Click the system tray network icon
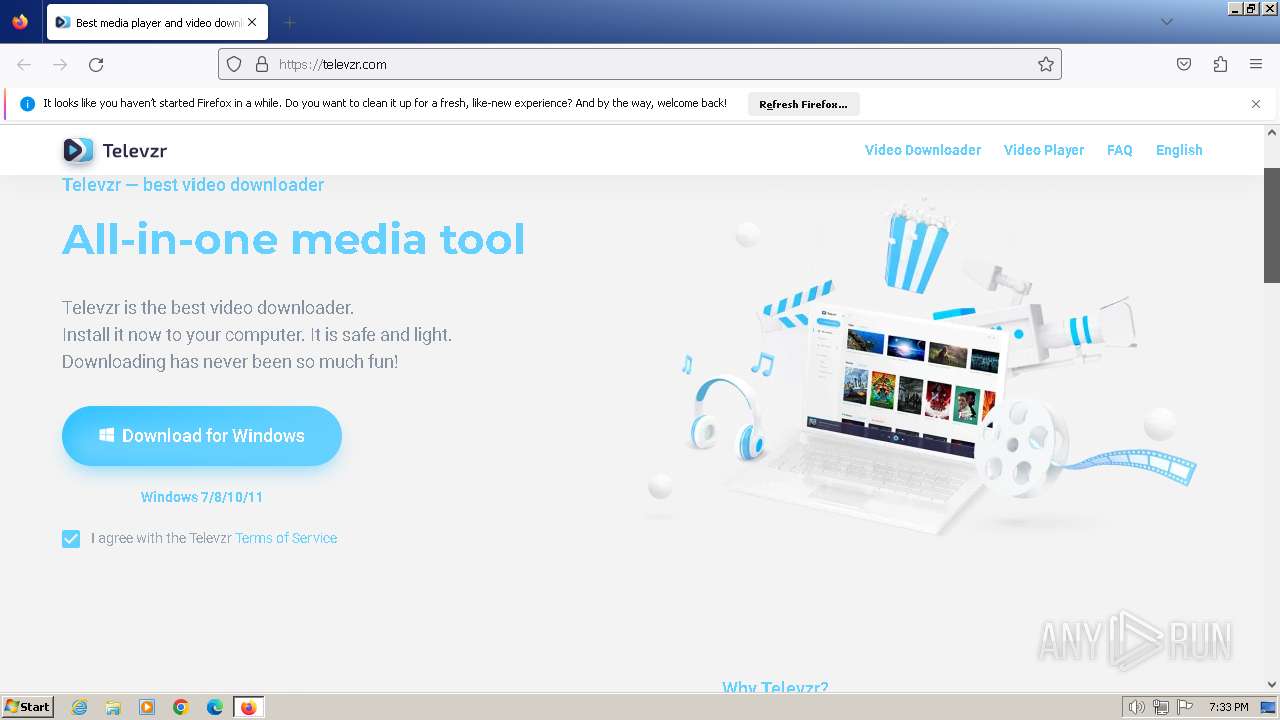Image resolution: width=1280 pixels, height=720 pixels. (x=1161, y=707)
